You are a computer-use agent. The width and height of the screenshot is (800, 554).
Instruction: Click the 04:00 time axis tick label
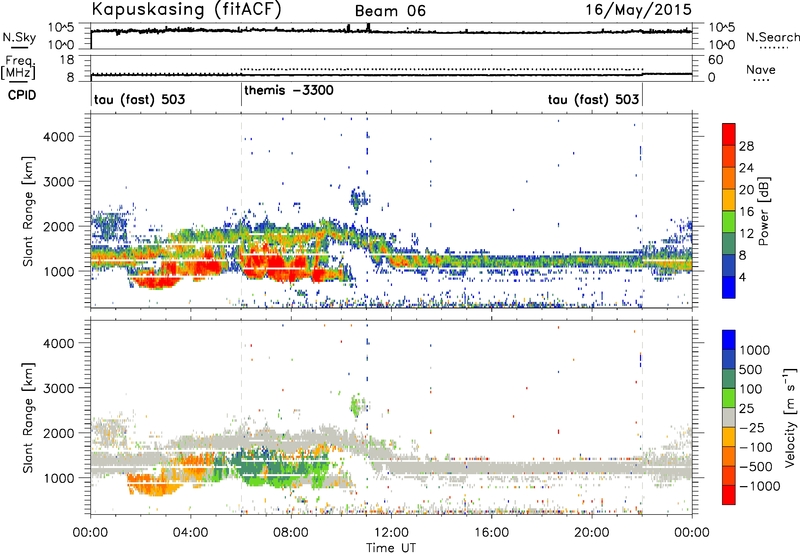tap(190, 533)
